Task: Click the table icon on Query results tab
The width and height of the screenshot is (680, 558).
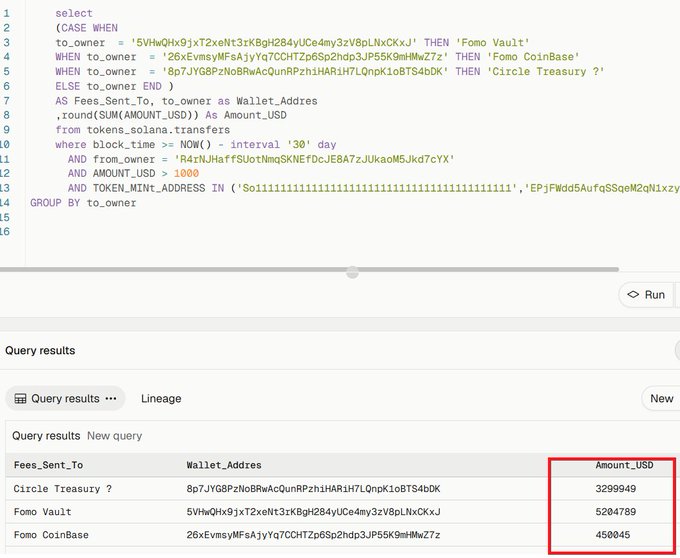Action: point(20,398)
